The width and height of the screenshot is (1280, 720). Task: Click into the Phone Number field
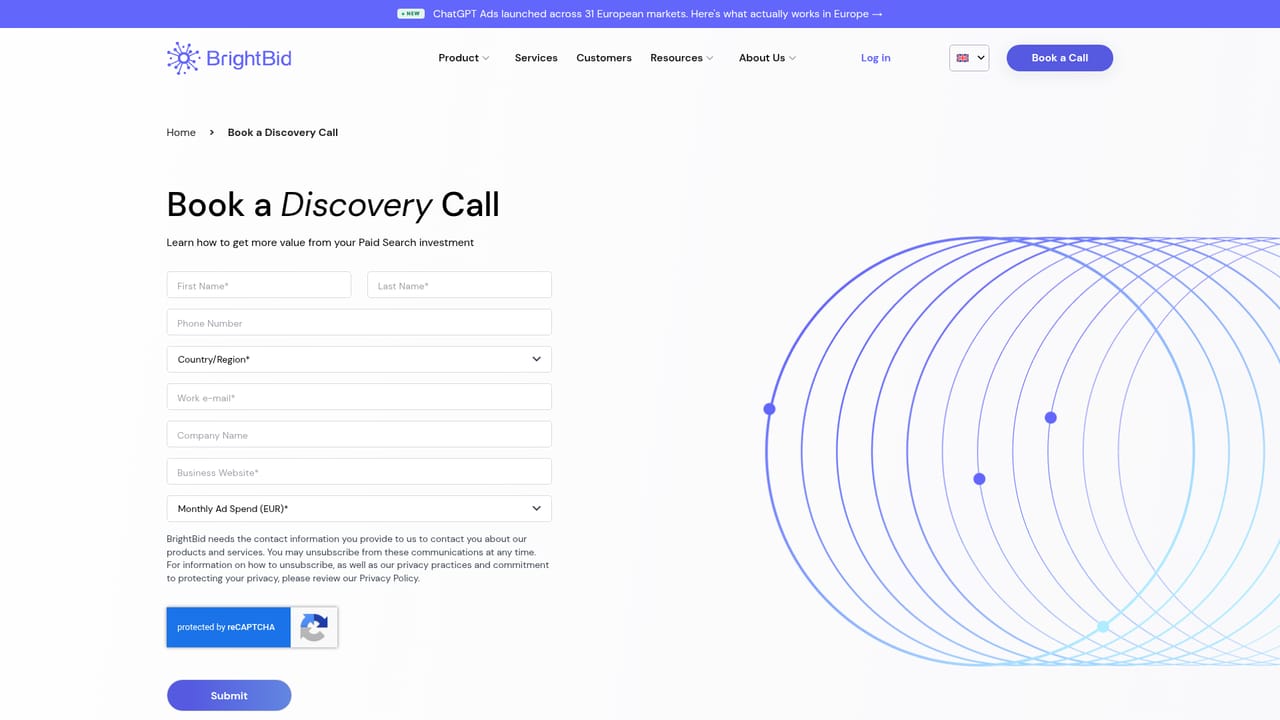(x=359, y=322)
